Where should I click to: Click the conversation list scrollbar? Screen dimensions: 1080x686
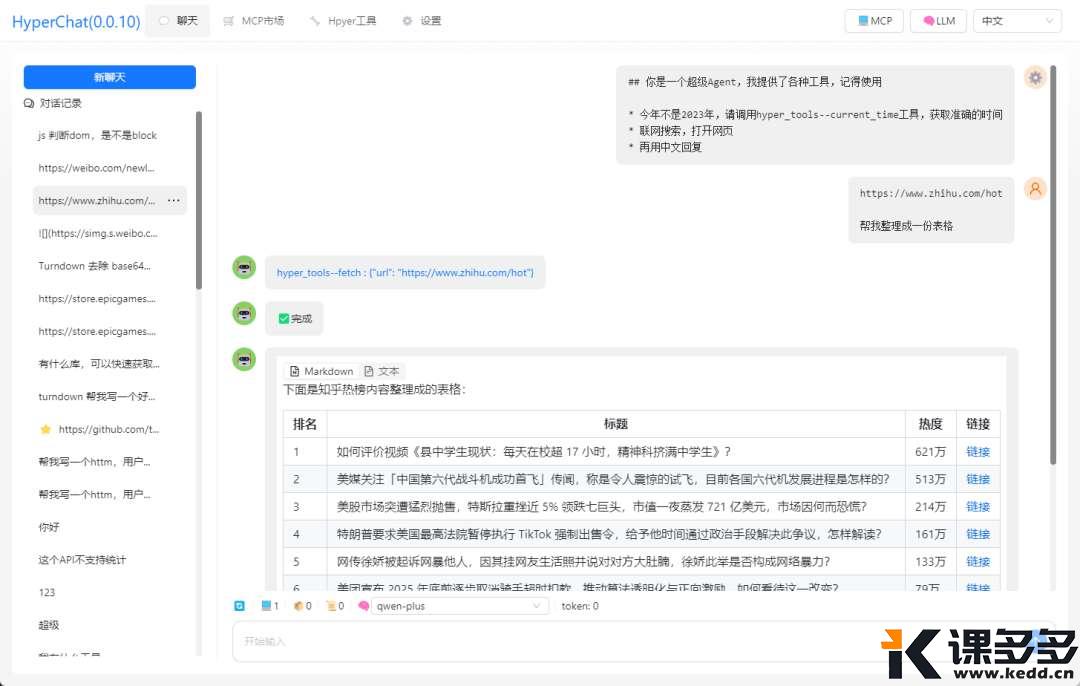coord(199,200)
